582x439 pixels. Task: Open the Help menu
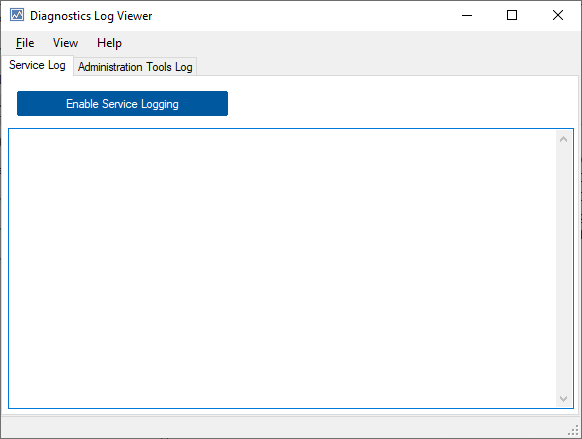(109, 43)
